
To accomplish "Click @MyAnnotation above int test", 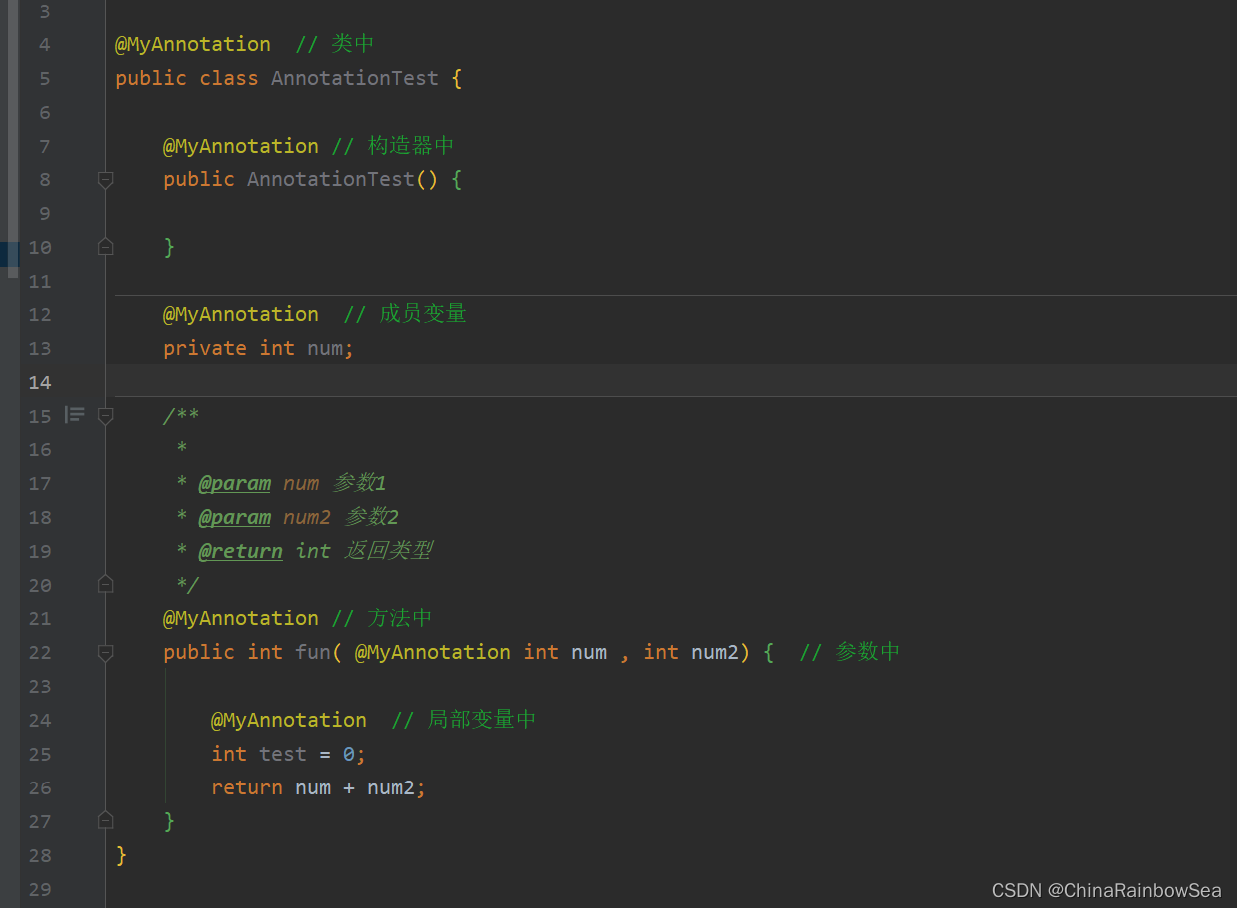I will click(289, 720).
